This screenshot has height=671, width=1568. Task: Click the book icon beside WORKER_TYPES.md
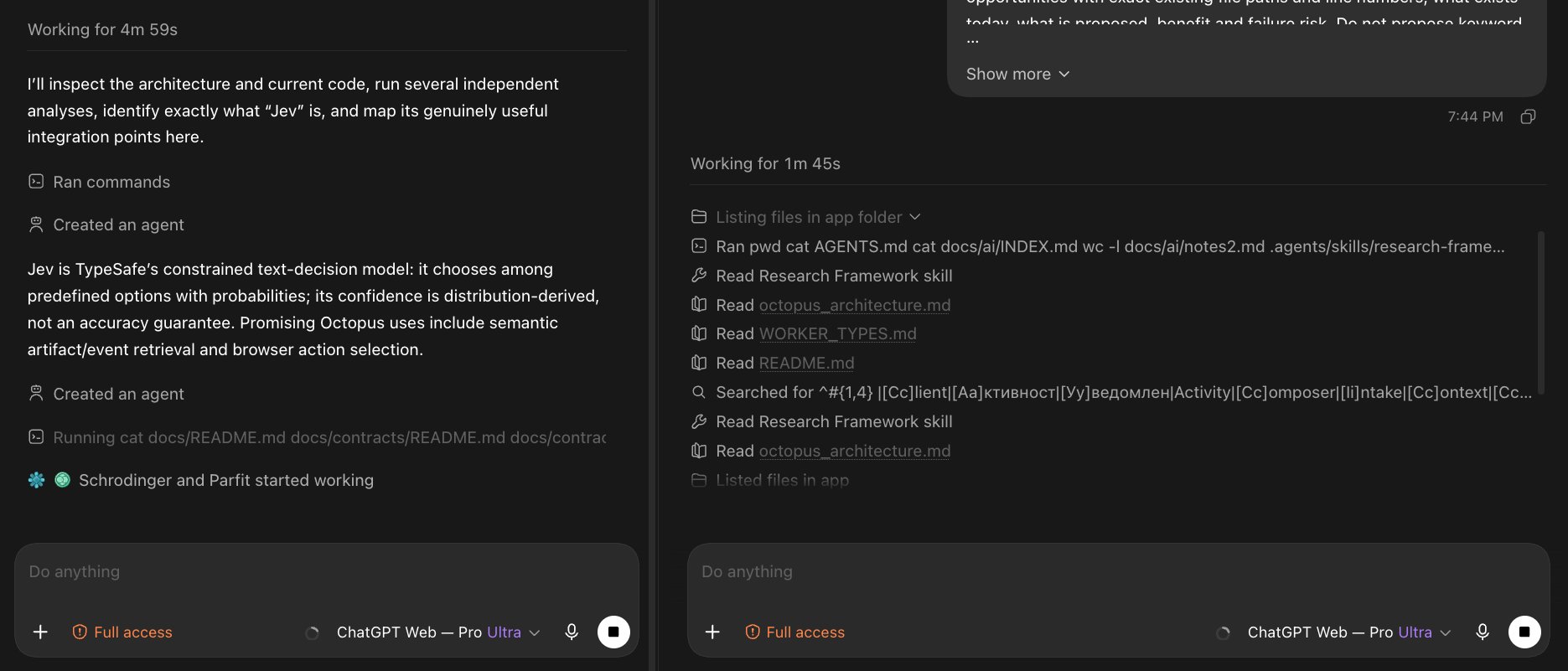point(699,333)
